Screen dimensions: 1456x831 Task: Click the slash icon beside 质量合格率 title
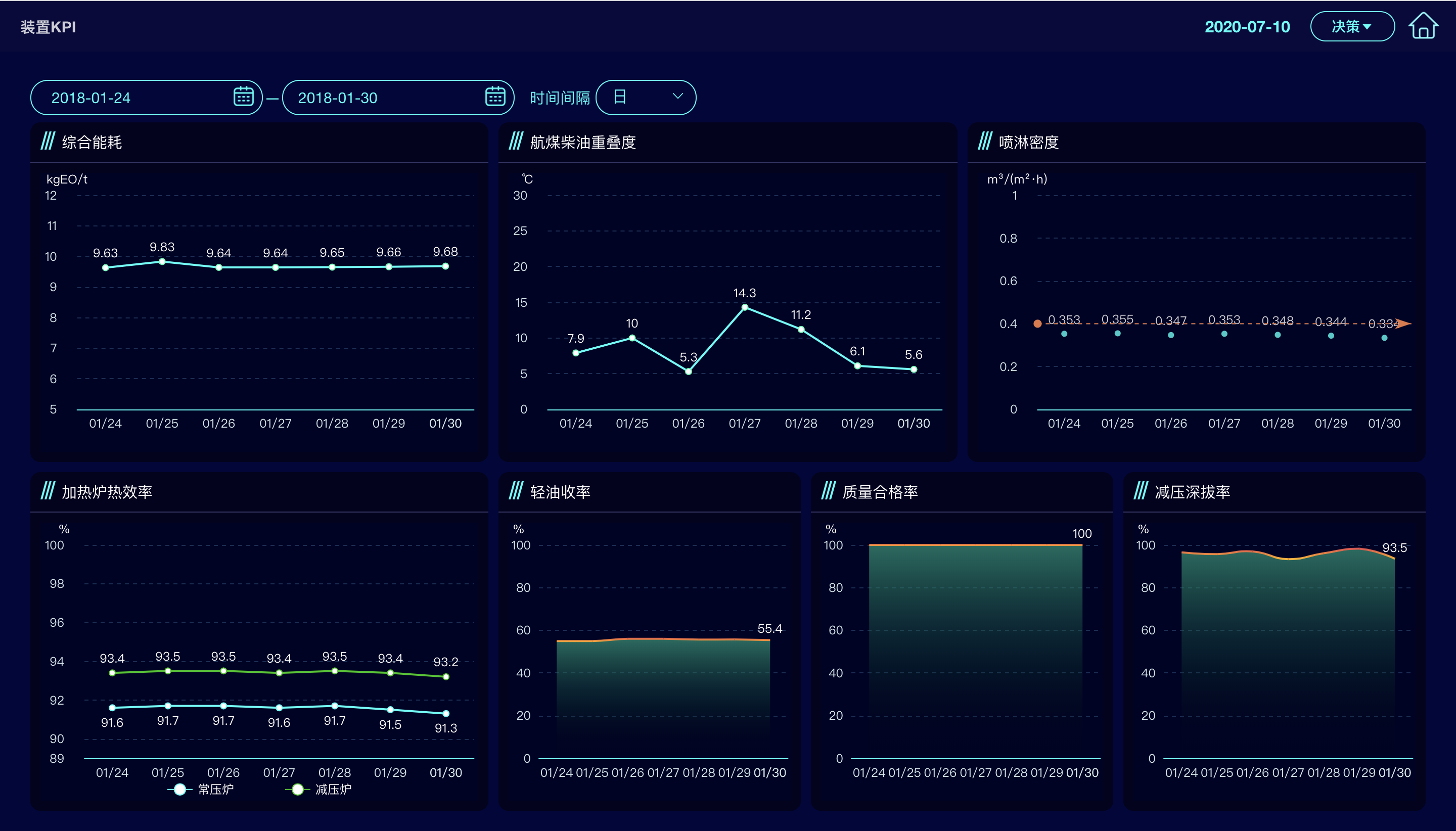tap(828, 491)
